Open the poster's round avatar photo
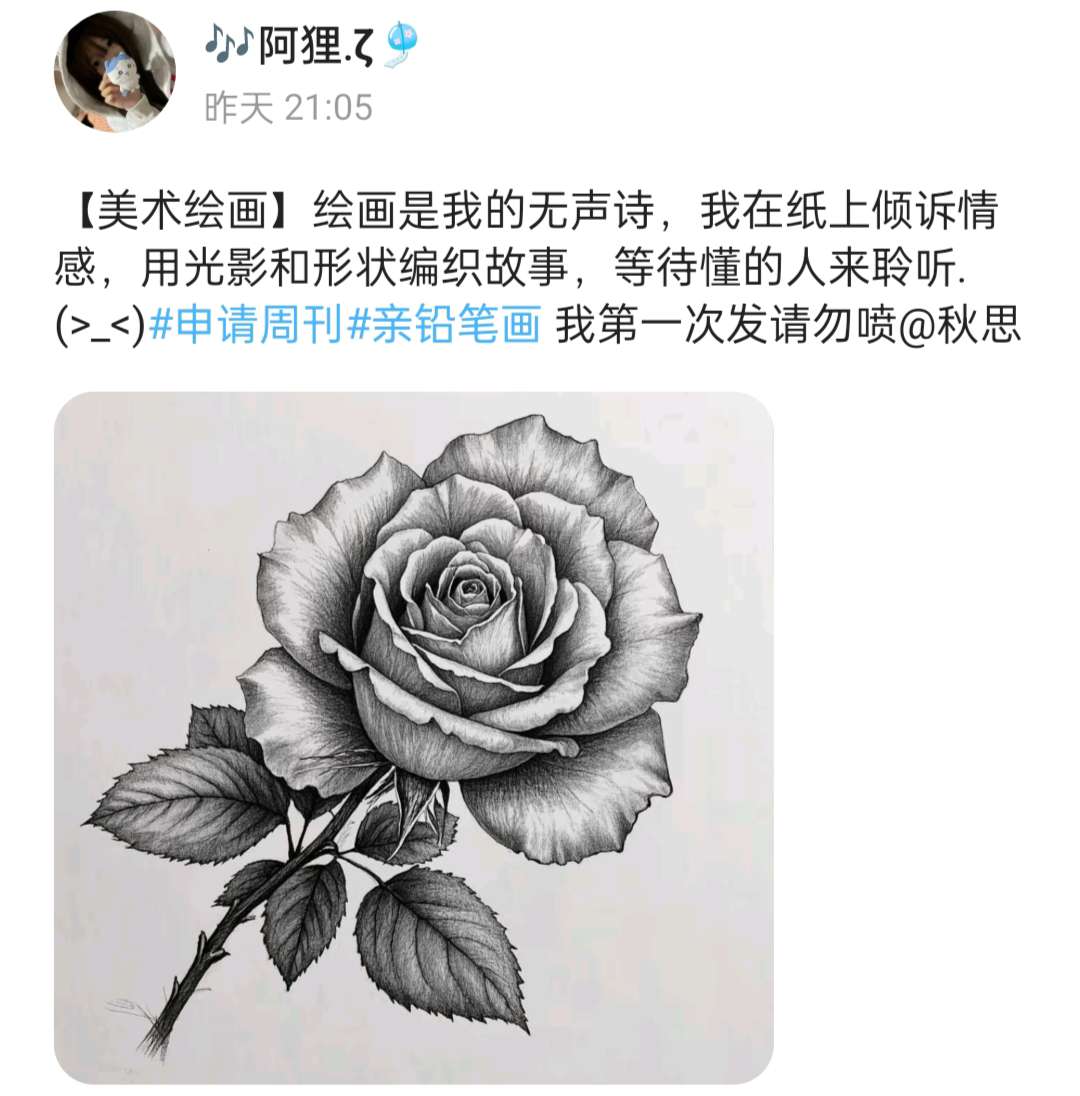The image size is (1080, 1096). pos(115,71)
